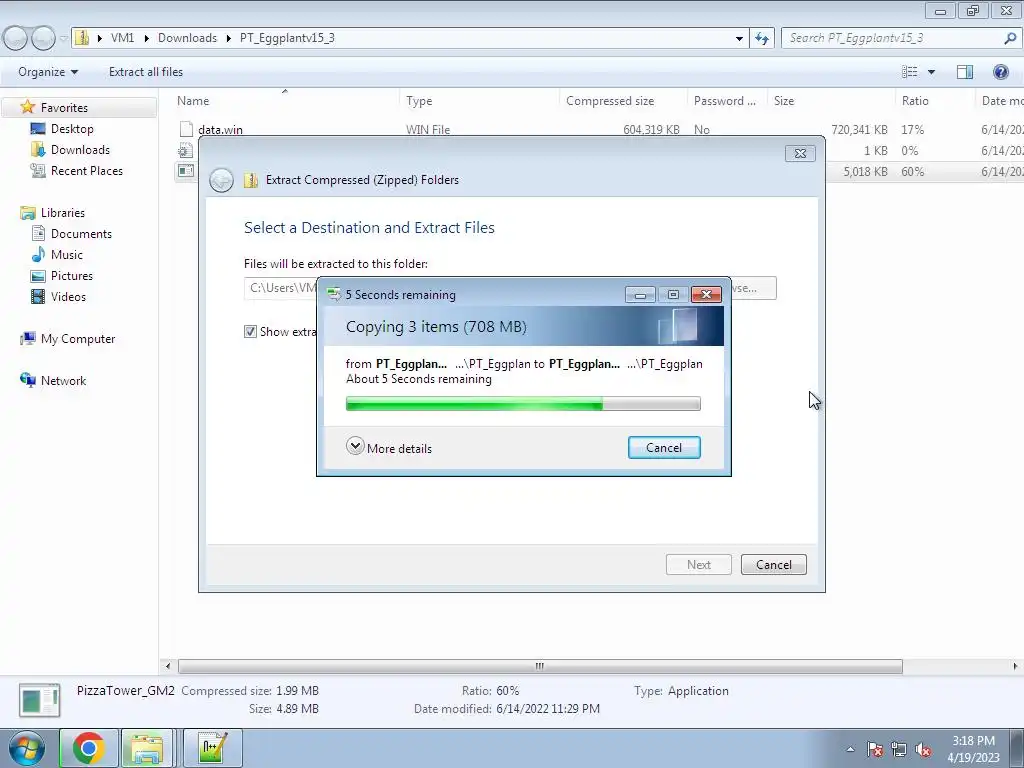This screenshot has width=1024, height=768.
Task: Click the search magnifier icon
Action: click(x=1010, y=39)
